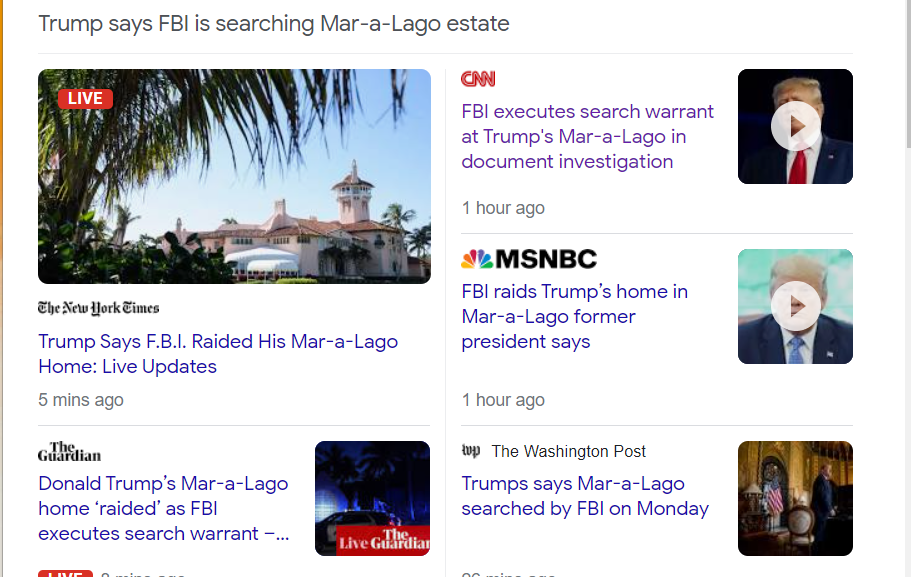Open 'Trump Says F.B.I. Raided His Mar-a-Lago Home' link
Image resolution: width=911 pixels, height=577 pixels.
pyautogui.click(x=218, y=354)
